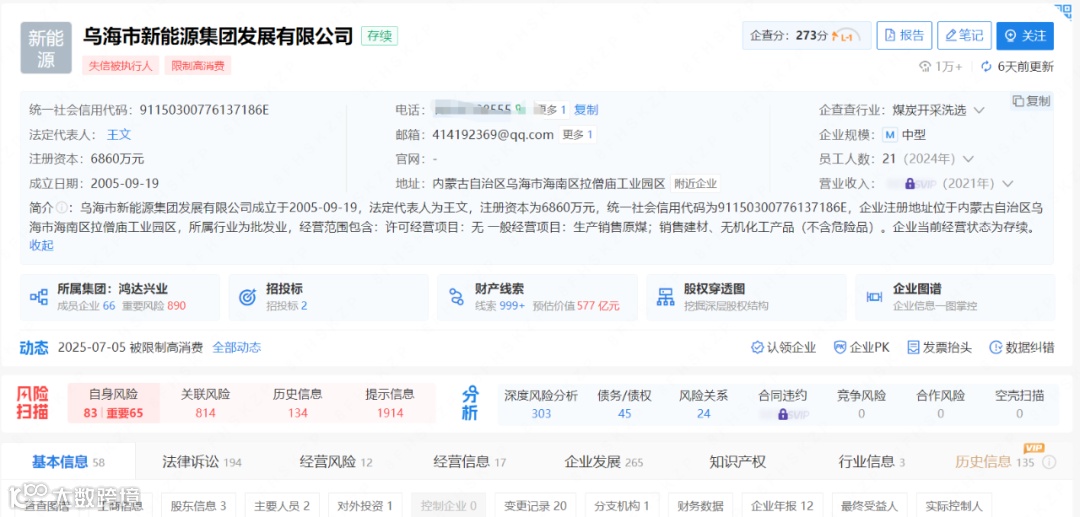The width and height of the screenshot is (1080, 517).
Task: Click the 认领企业 badge icon
Action: point(757,348)
